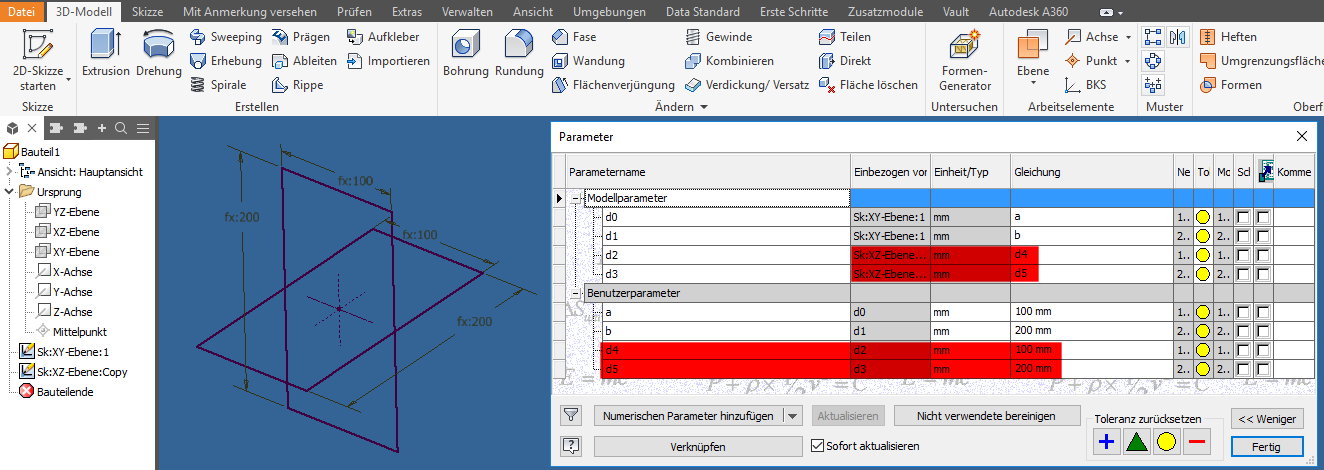This screenshot has height=470, width=1324.
Task: Select the Kombinieren tool
Action: tap(729, 61)
